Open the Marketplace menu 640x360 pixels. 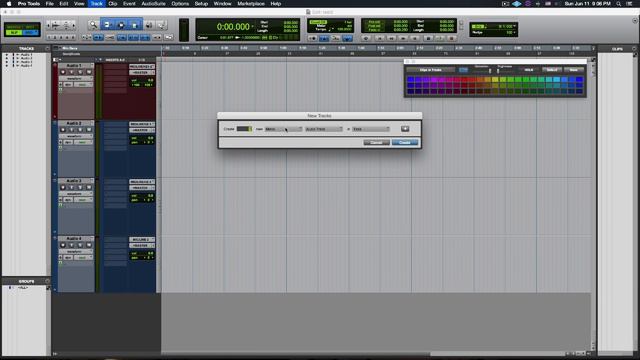coord(251,4)
